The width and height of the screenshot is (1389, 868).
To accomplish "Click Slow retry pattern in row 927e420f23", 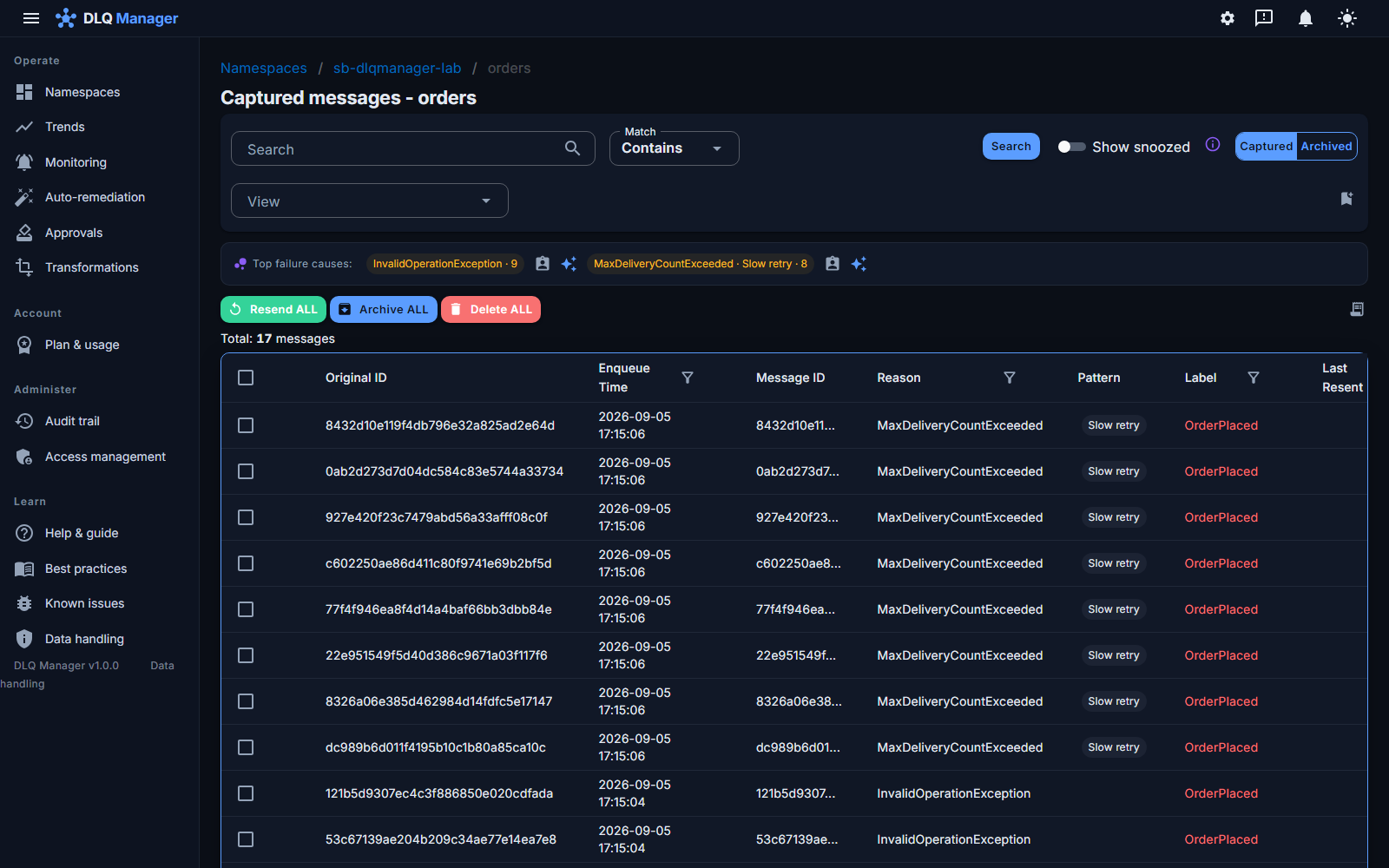I will click(x=1114, y=517).
